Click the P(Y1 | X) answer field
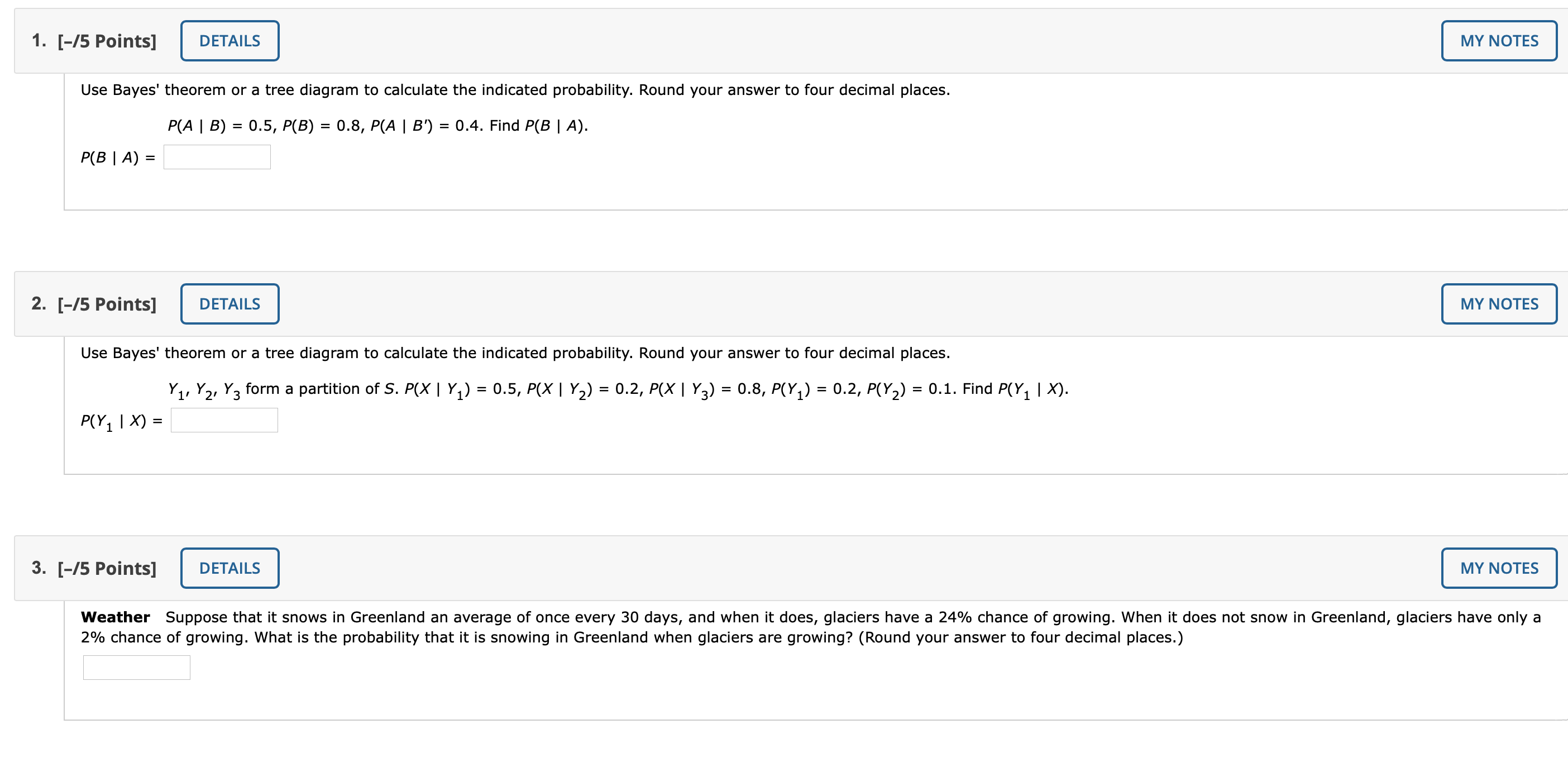The width and height of the screenshot is (1568, 762). 224,420
